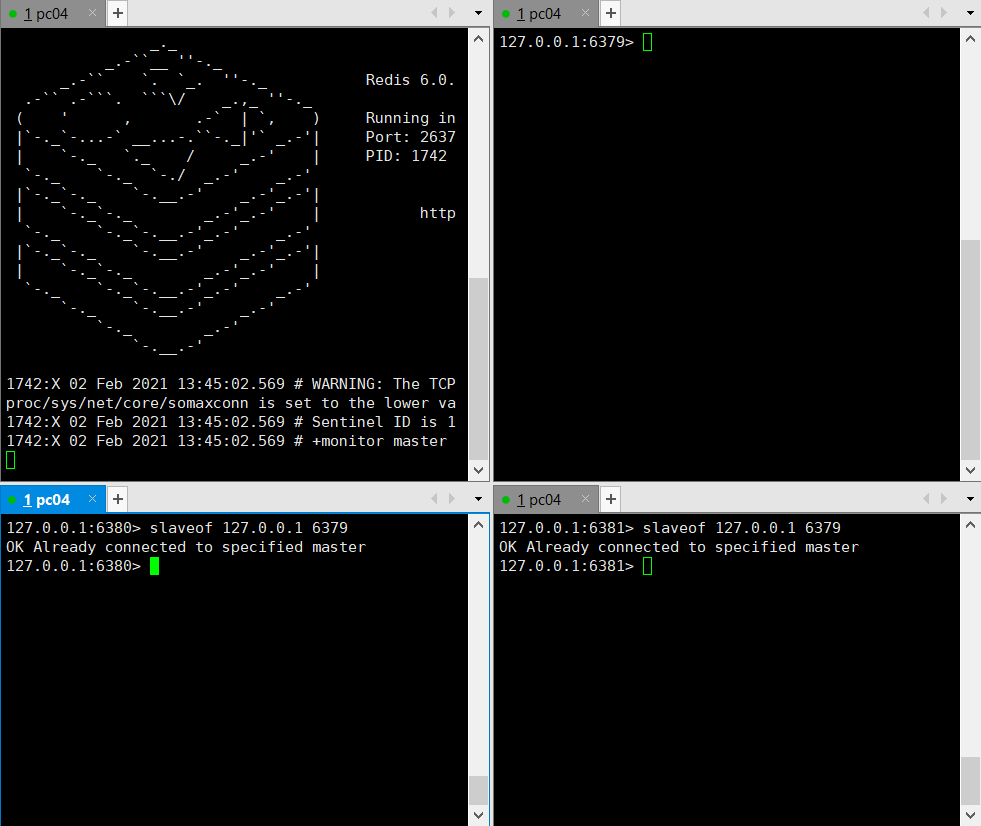Close the pc04 tab in the 6381 pane

tap(586, 499)
